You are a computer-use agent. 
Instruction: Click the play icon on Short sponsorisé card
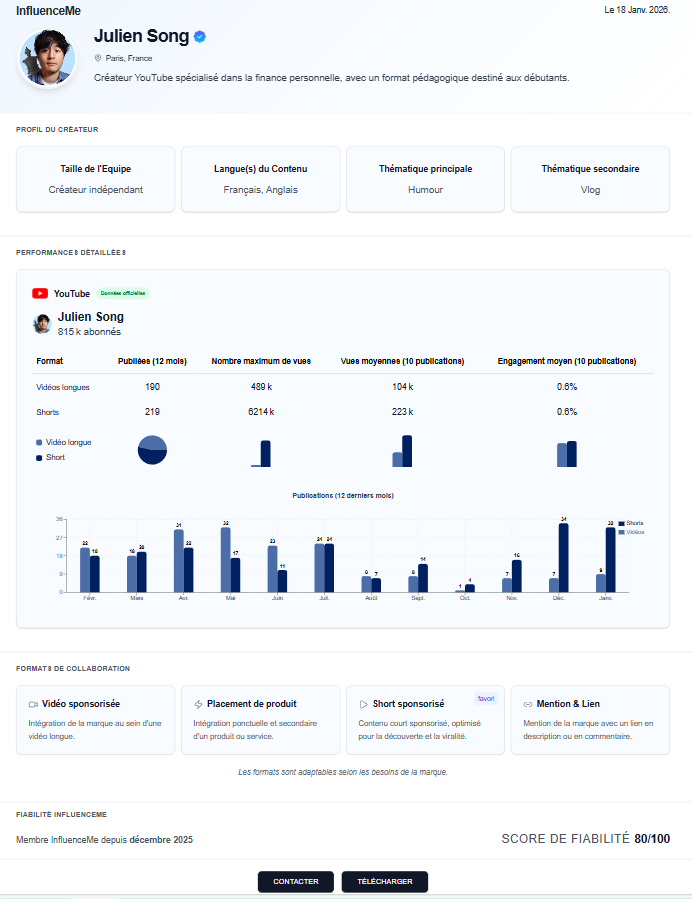tap(363, 704)
